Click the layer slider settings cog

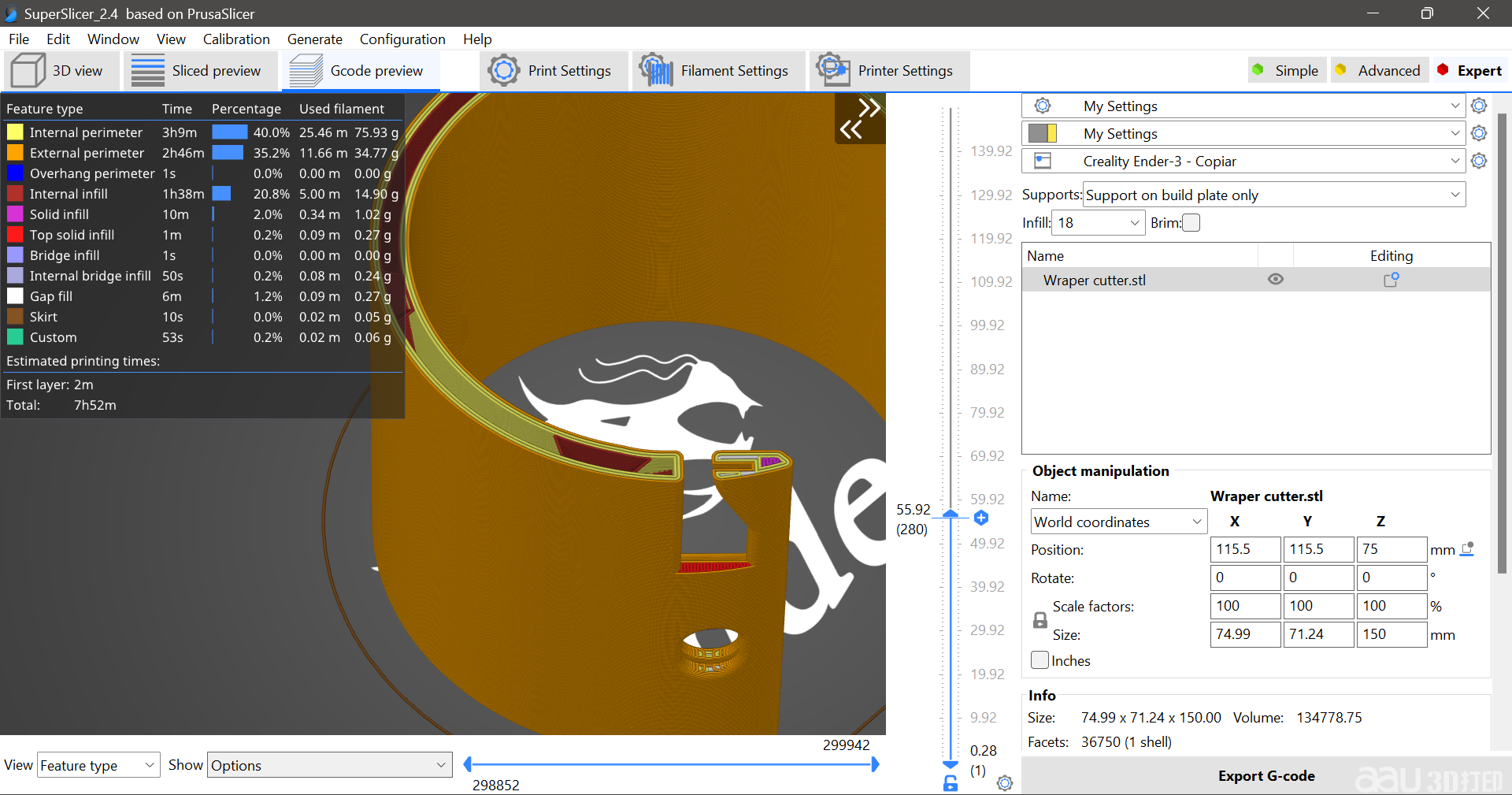(1004, 783)
